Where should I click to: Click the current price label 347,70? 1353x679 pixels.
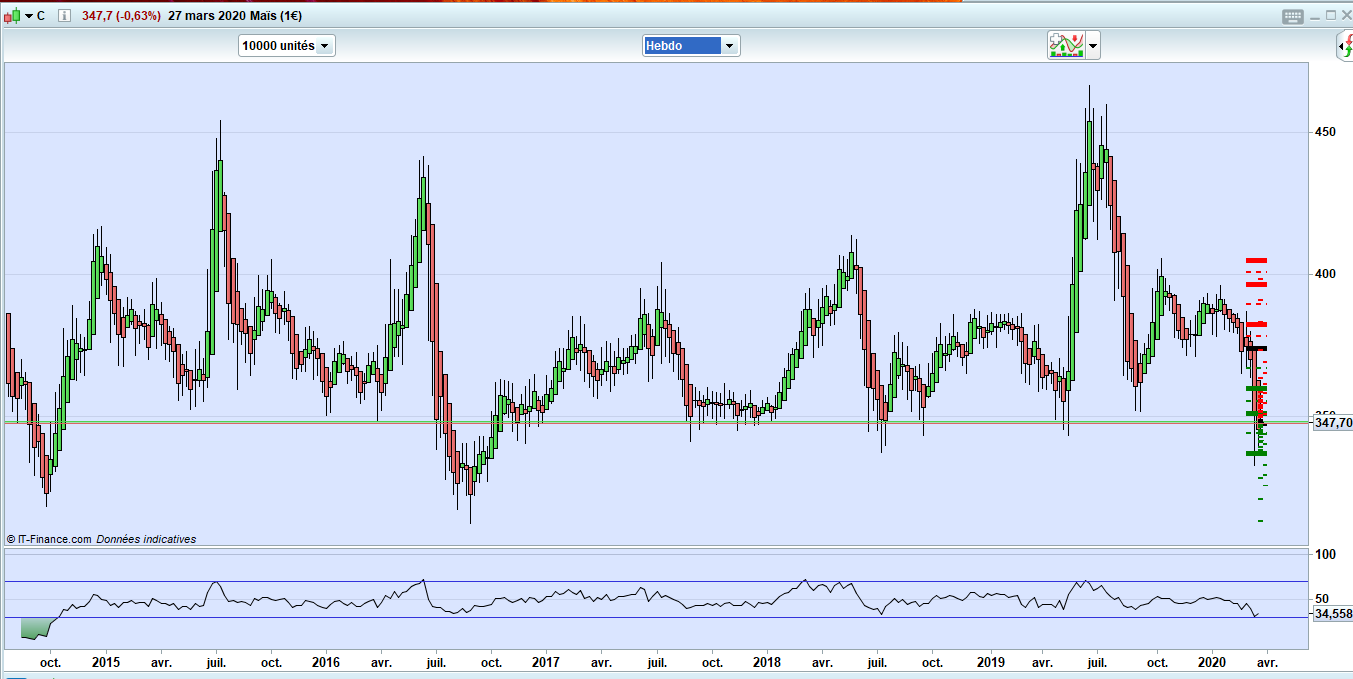tap(1332, 423)
